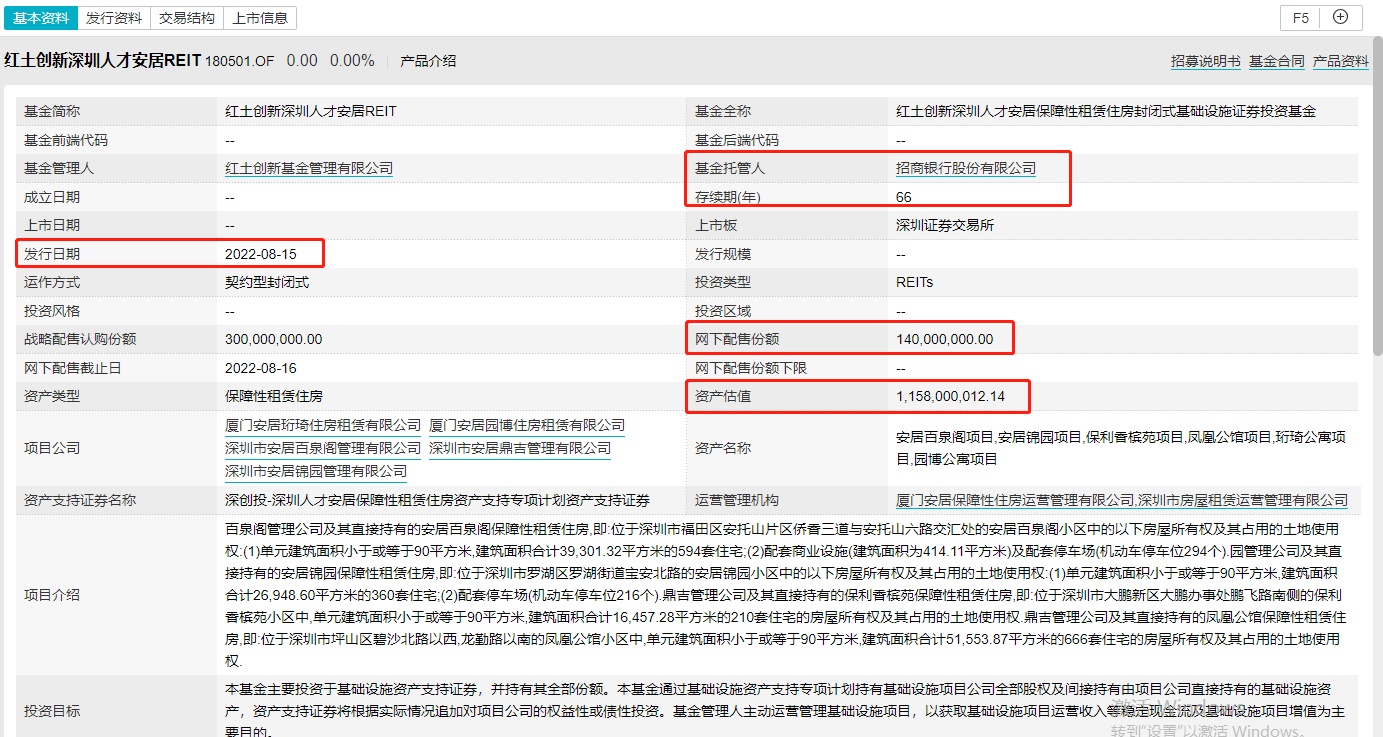
Task: Click project company 厦门安居园博住房租赁有限公司
Action: pyautogui.click(x=527, y=426)
